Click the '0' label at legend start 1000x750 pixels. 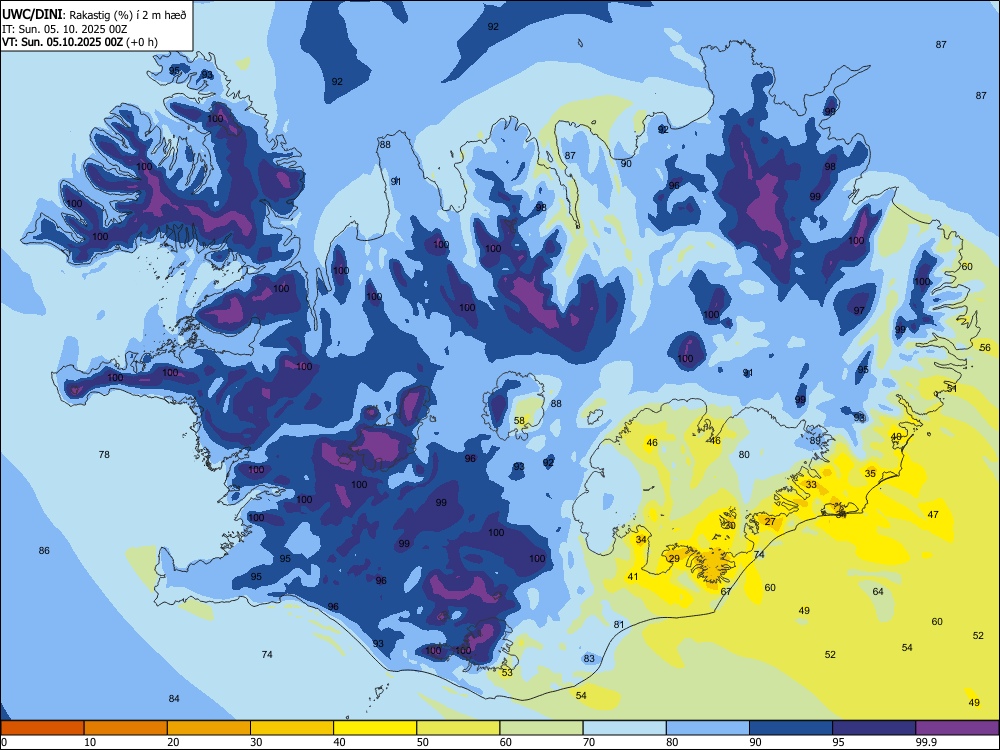[x=4, y=742]
